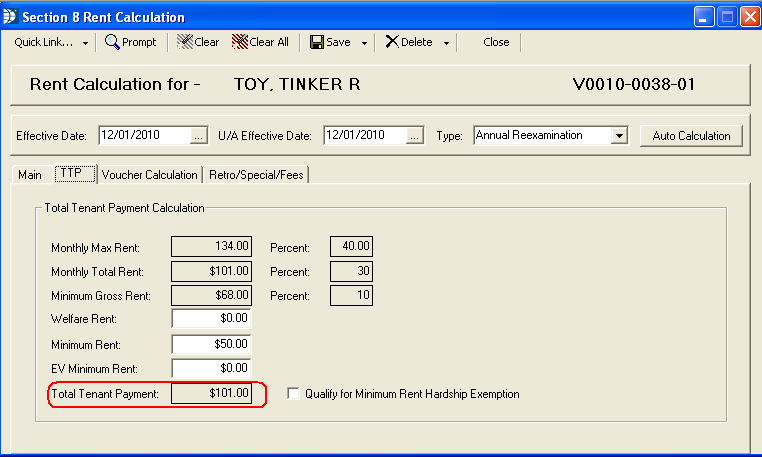762x457 pixels.
Task: Click the Prompt magnifier icon
Action: (x=112, y=42)
